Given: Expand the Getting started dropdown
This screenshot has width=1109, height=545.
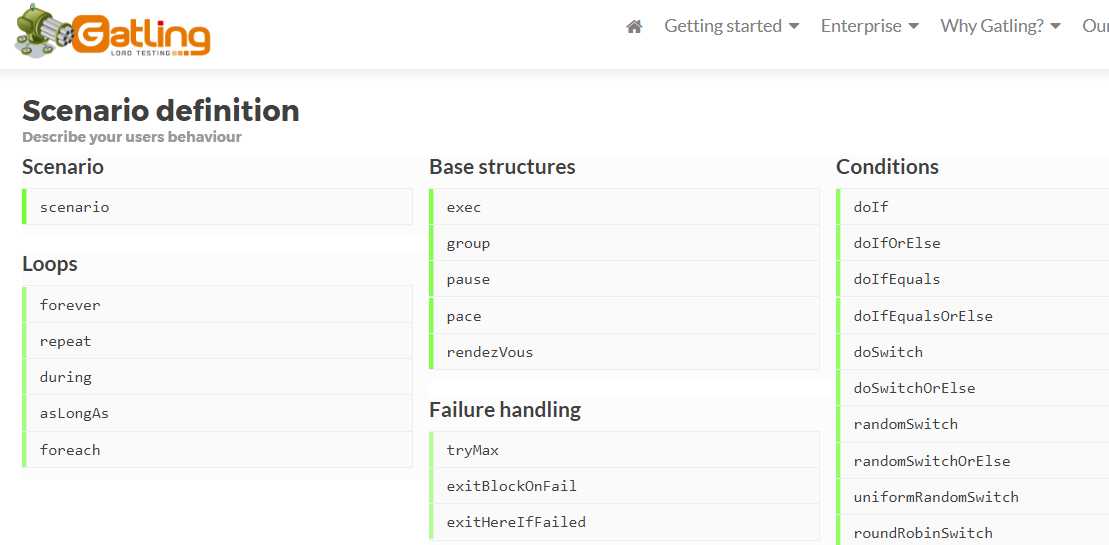Looking at the screenshot, I should [x=731, y=26].
